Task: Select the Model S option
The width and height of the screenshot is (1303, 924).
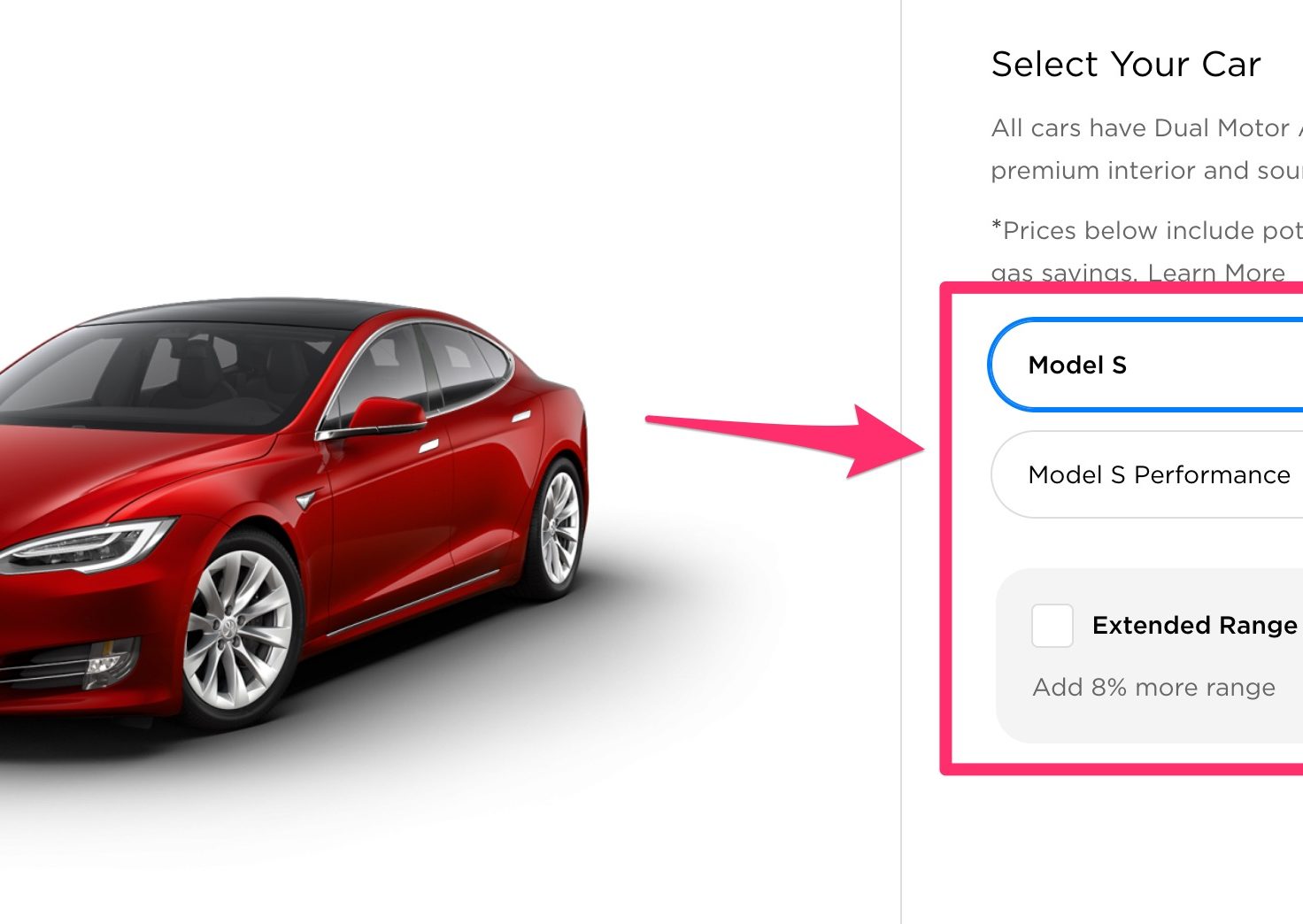Action: 1145,365
